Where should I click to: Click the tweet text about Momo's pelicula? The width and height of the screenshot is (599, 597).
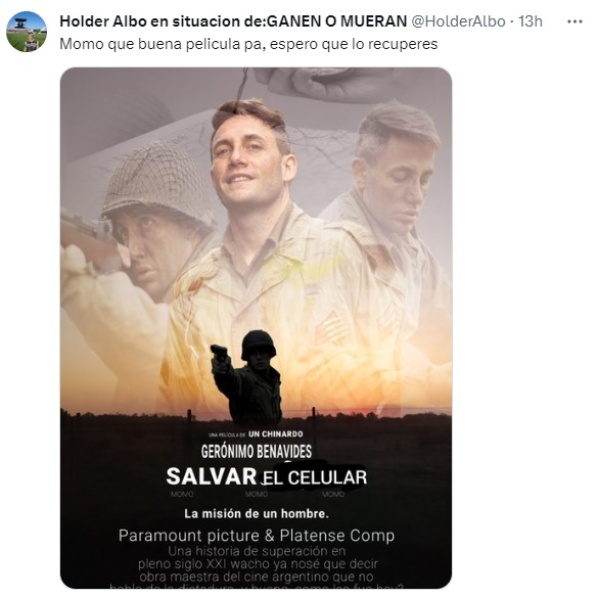point(249,44)
